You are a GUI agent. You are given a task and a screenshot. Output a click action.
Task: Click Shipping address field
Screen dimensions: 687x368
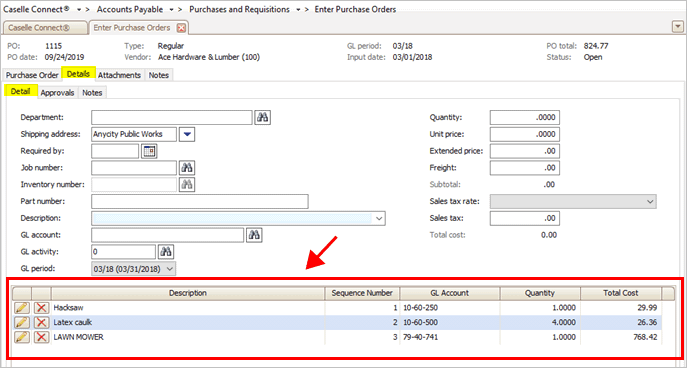click(x=134, y=134)
